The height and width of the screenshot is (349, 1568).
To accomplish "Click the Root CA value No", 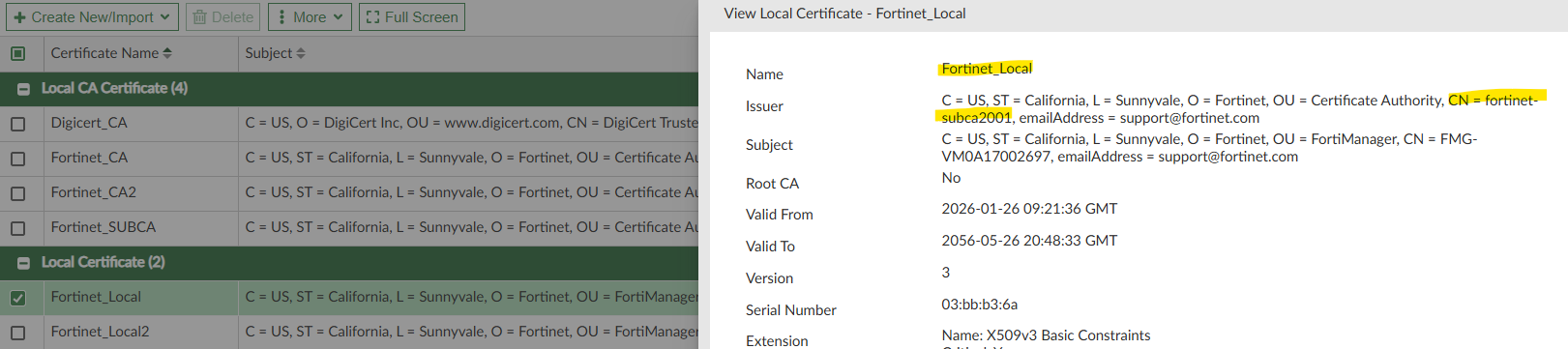I will [x=951, y=178].
